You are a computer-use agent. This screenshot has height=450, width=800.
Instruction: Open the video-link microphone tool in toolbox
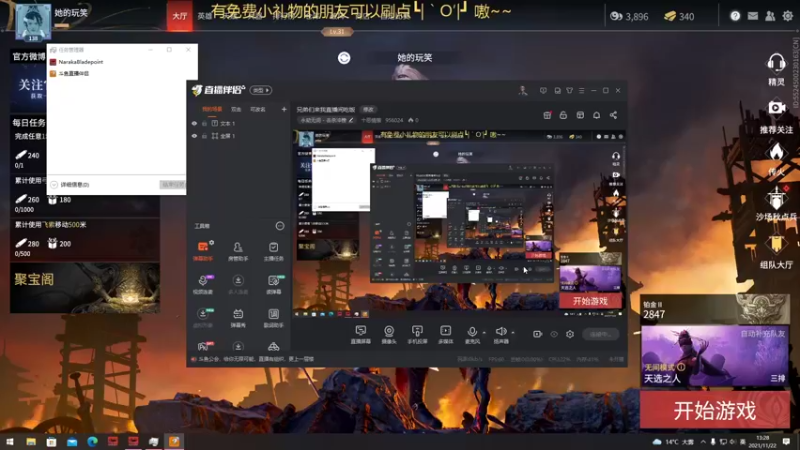203,284
